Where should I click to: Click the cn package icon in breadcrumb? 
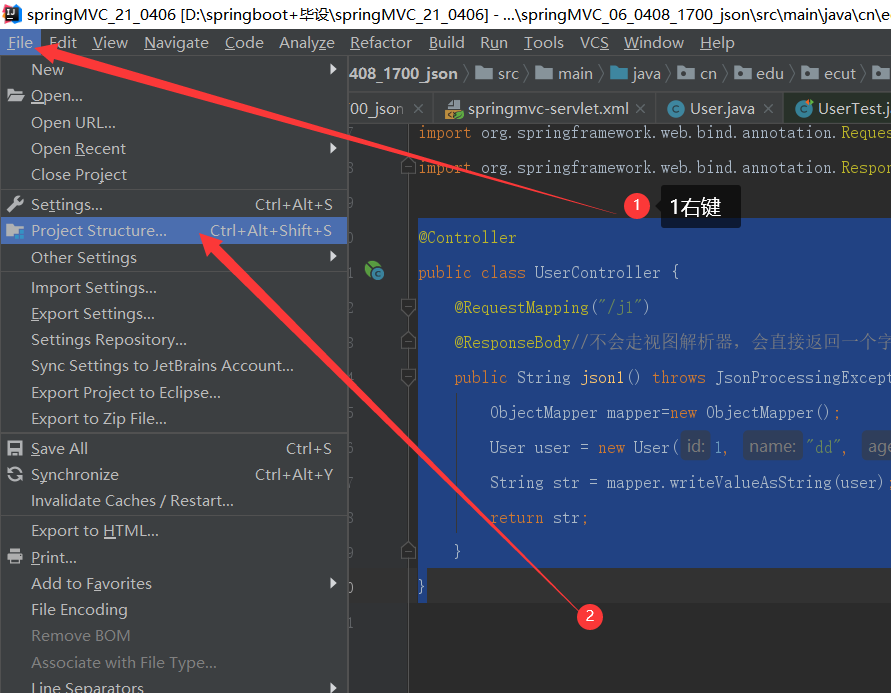coord(686,73)
